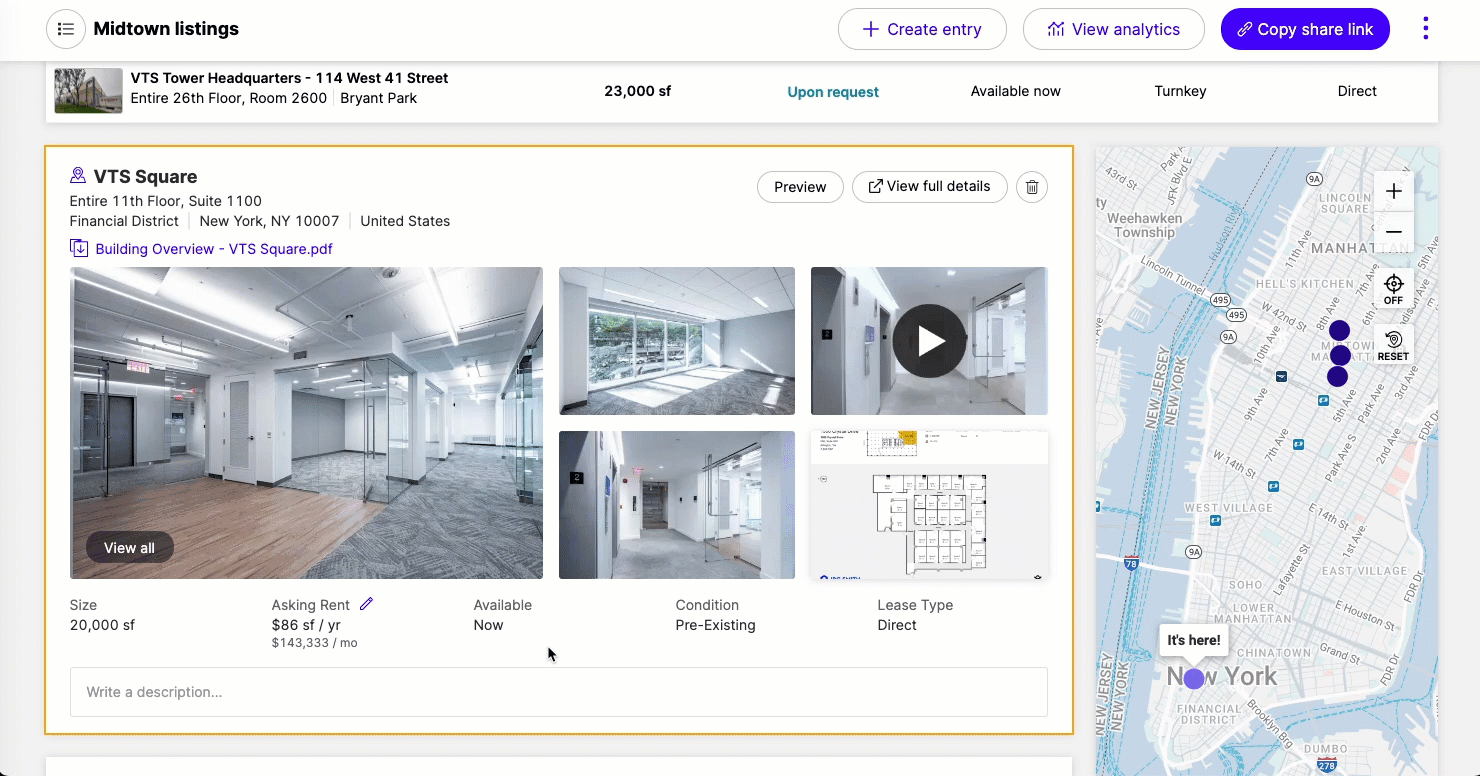Play the VTS Square video tour

click(929, 341)
